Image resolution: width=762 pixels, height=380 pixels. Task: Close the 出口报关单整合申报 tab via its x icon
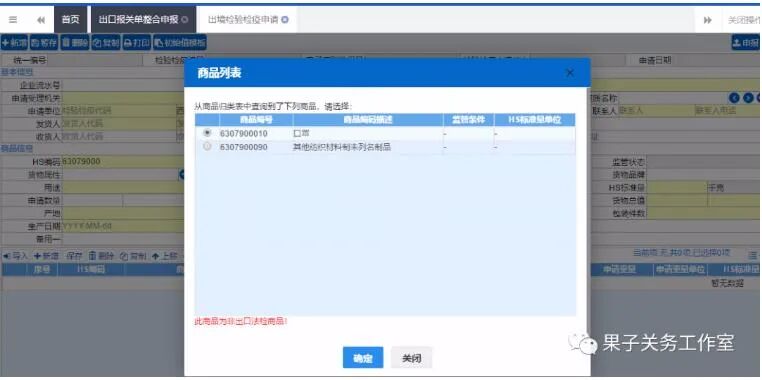coord(185,20)
